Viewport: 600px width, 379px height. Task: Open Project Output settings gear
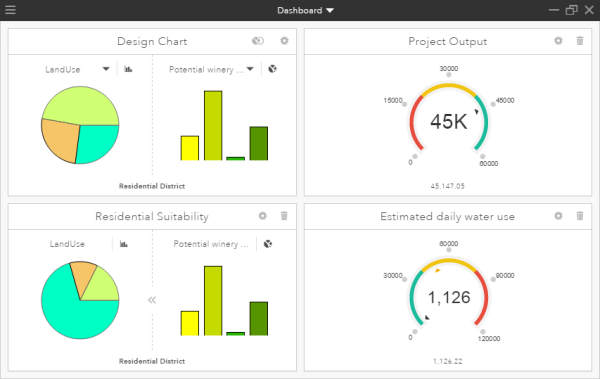558,41
